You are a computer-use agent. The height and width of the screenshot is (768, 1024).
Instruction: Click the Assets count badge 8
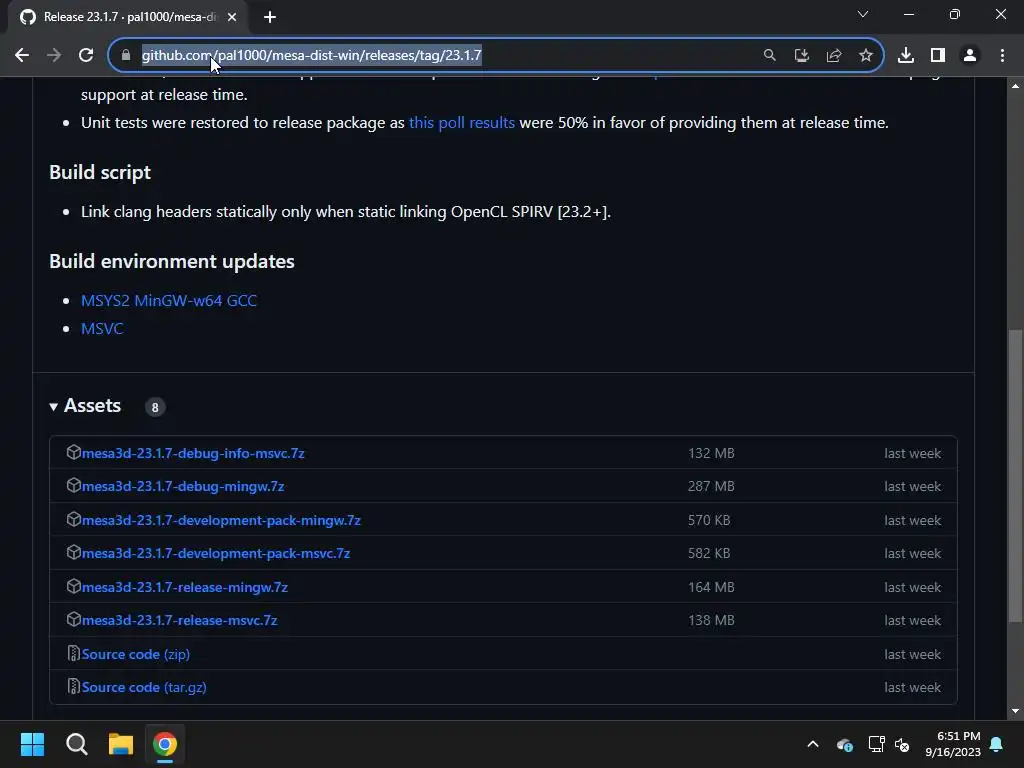point(155,408)
